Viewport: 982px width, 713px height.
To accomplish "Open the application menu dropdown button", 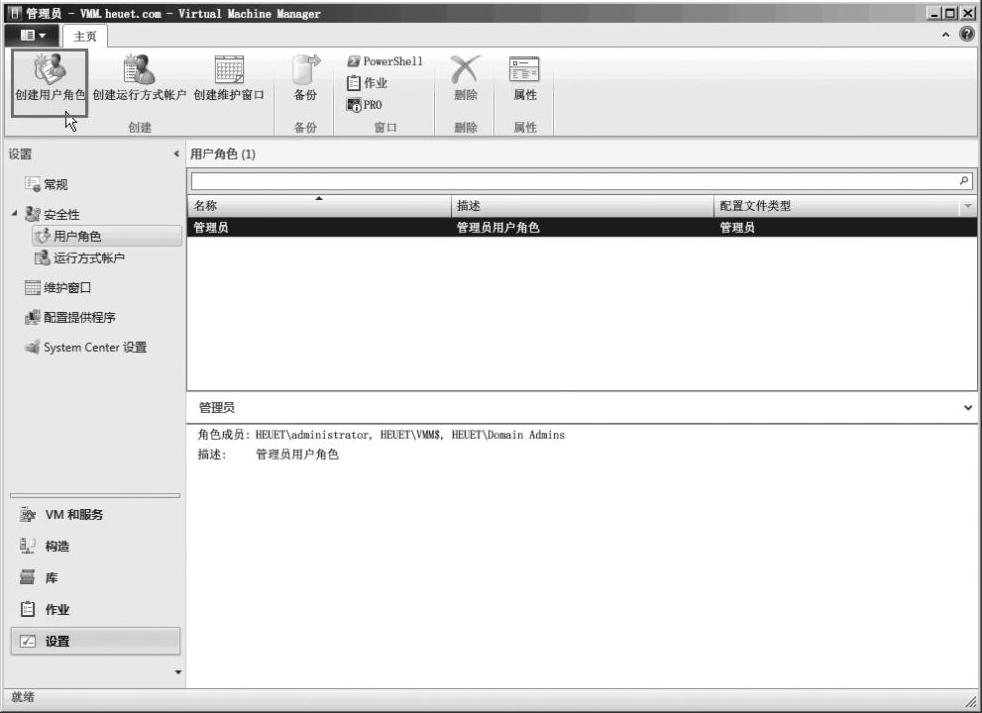I will (33, 35).
